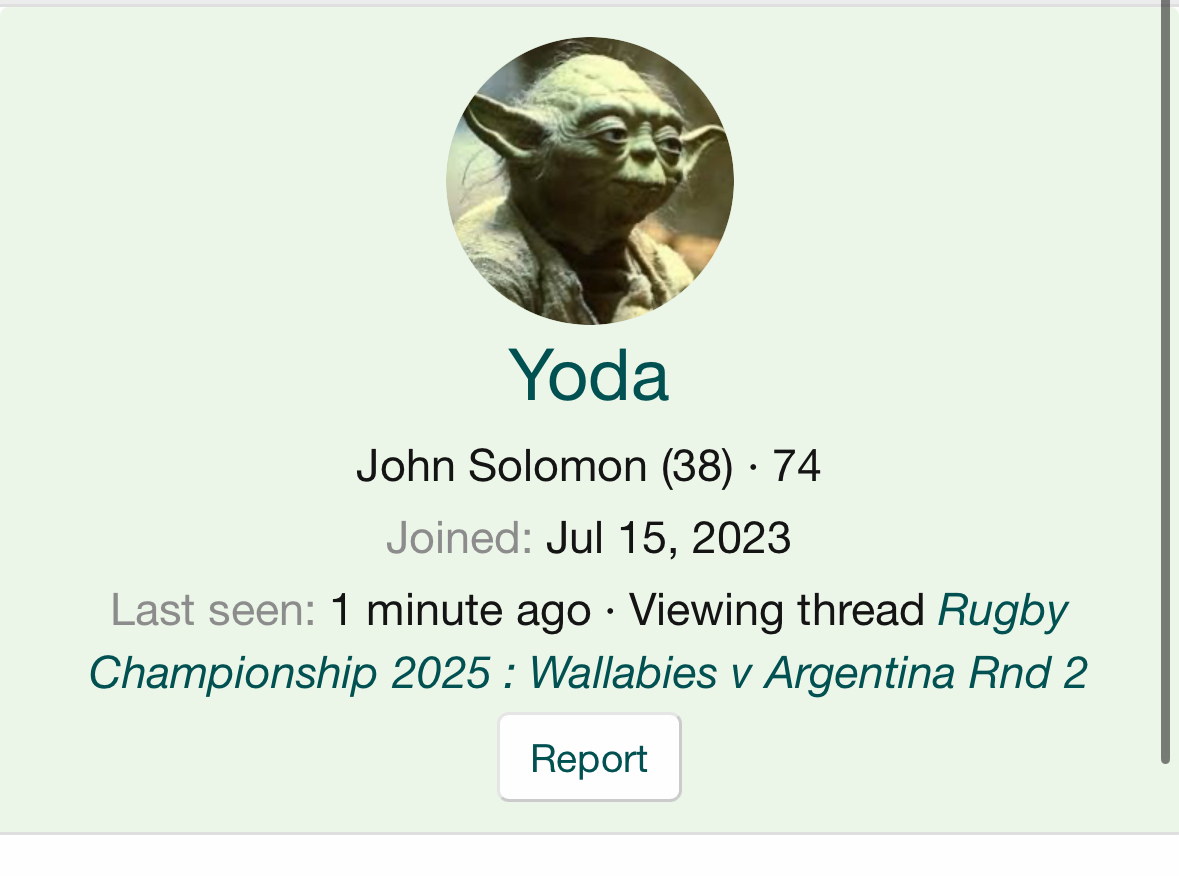Screen dimensions: 1179x876
Task: Click the Championship 2025 part of thread link
Action: (289, 672)
